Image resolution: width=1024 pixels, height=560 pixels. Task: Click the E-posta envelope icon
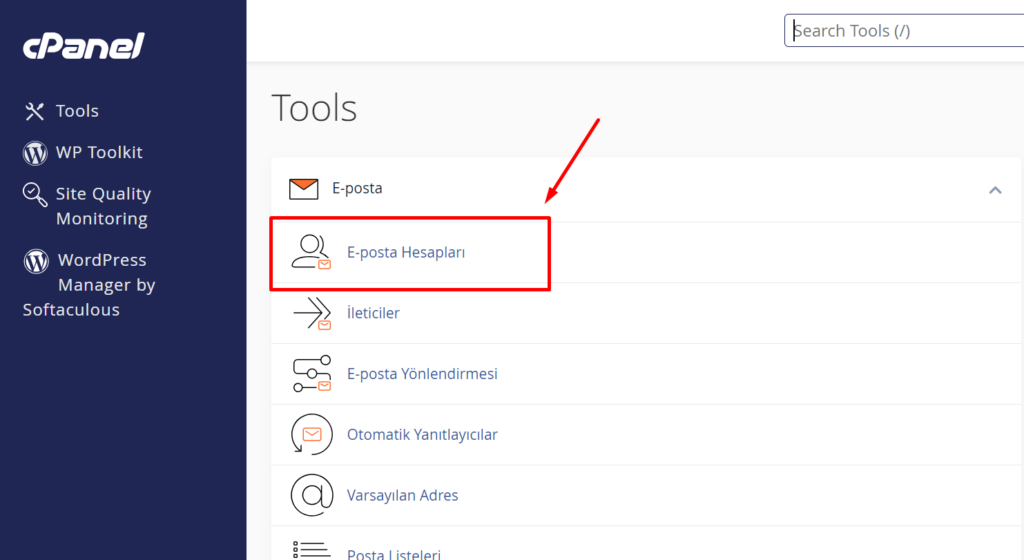coord(304,189)
